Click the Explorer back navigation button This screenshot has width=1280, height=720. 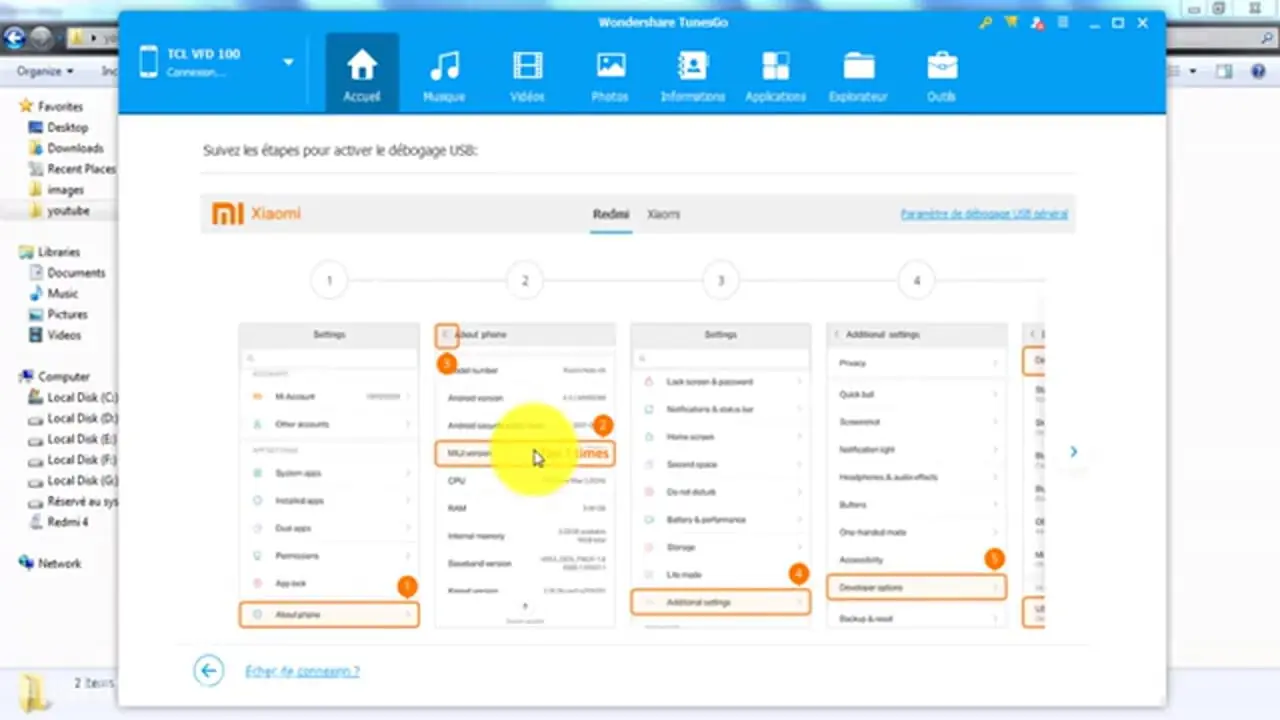[14, 38]
